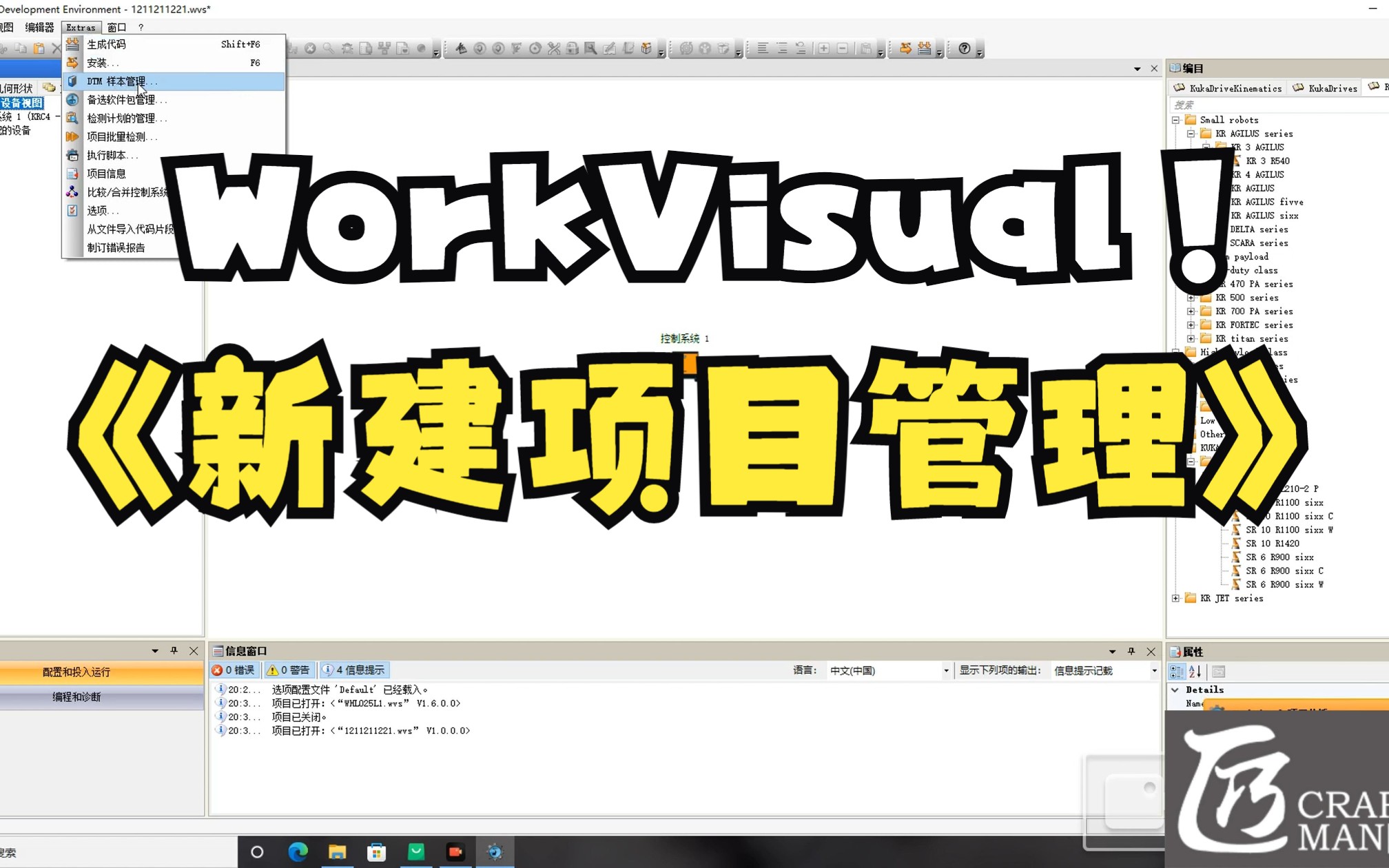Collapse the KR AGILUS series folder

(x=1191, y=134)
